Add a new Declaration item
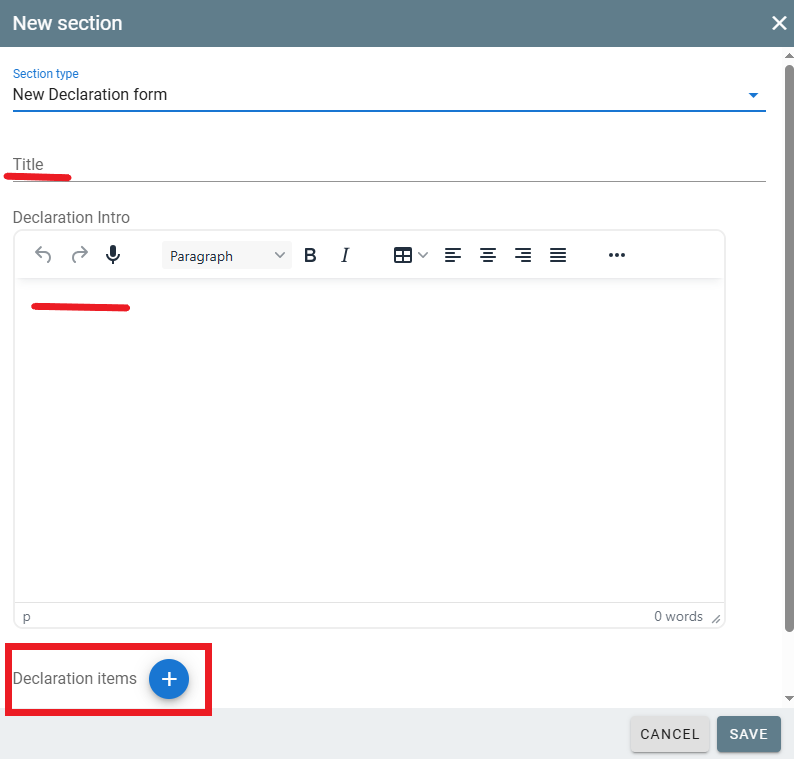 pos(169,679)
